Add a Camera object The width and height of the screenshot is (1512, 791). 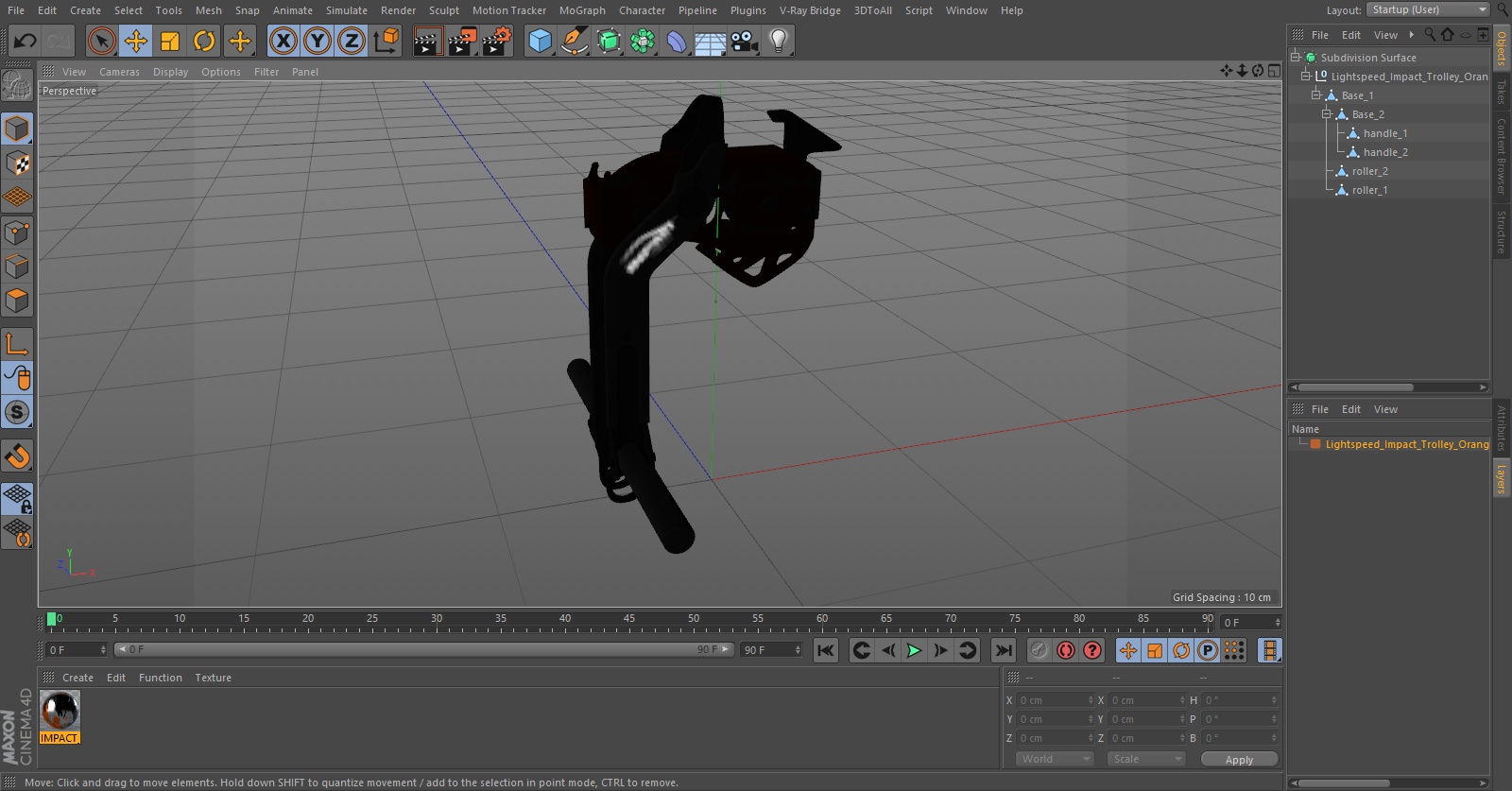pyautogui.click(x=745, y=41)
